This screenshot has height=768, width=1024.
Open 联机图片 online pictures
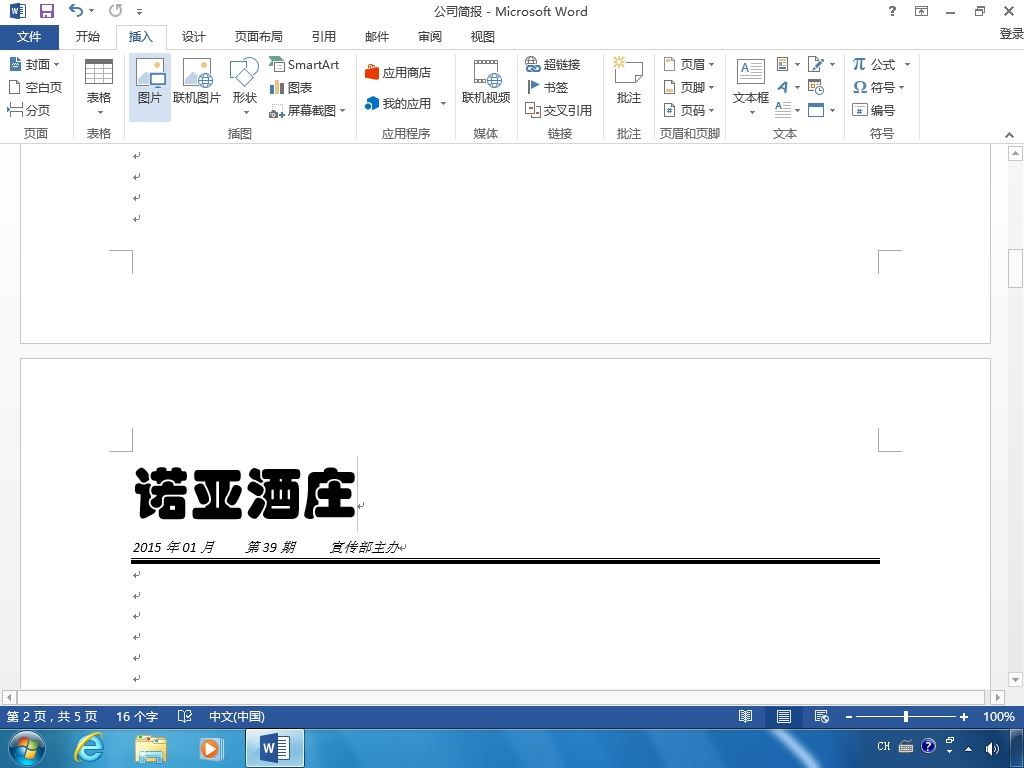tap(197, 81)
